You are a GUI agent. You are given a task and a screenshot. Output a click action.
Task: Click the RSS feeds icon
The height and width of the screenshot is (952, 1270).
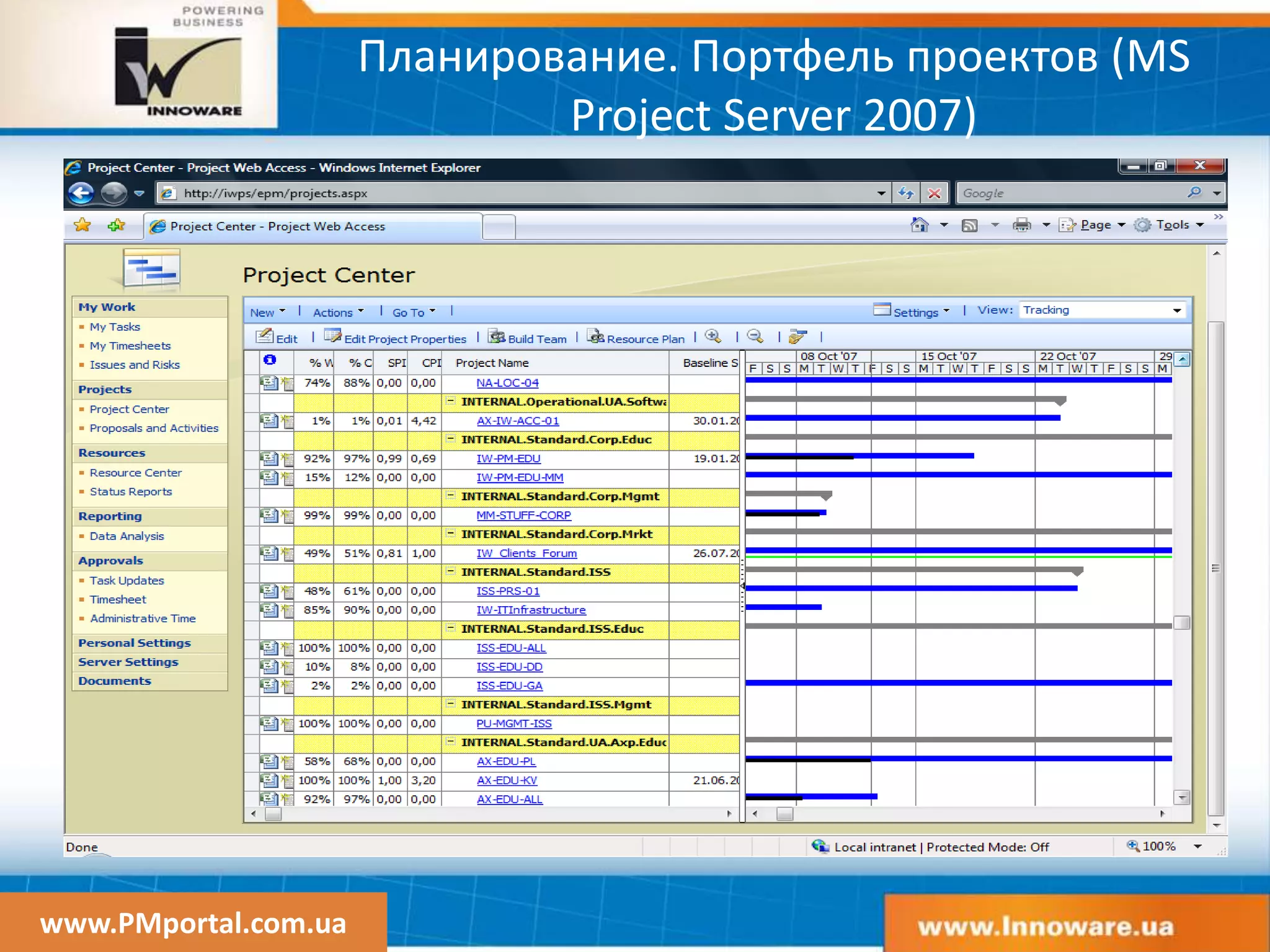(969, 226)
